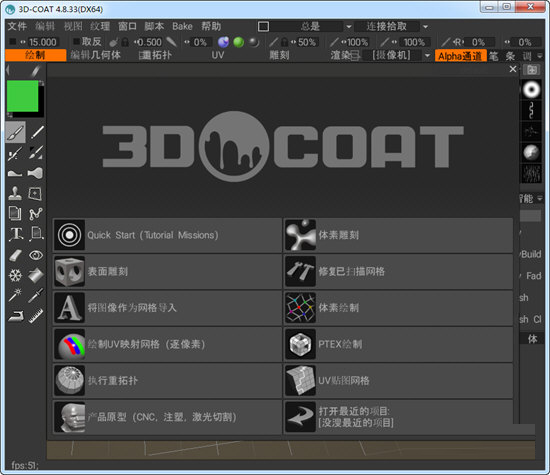Image resolution: width=550 pixels, height=475 pixels.
Task: Switch to the 重拓扑 room tab
Action: pos(155,55)
